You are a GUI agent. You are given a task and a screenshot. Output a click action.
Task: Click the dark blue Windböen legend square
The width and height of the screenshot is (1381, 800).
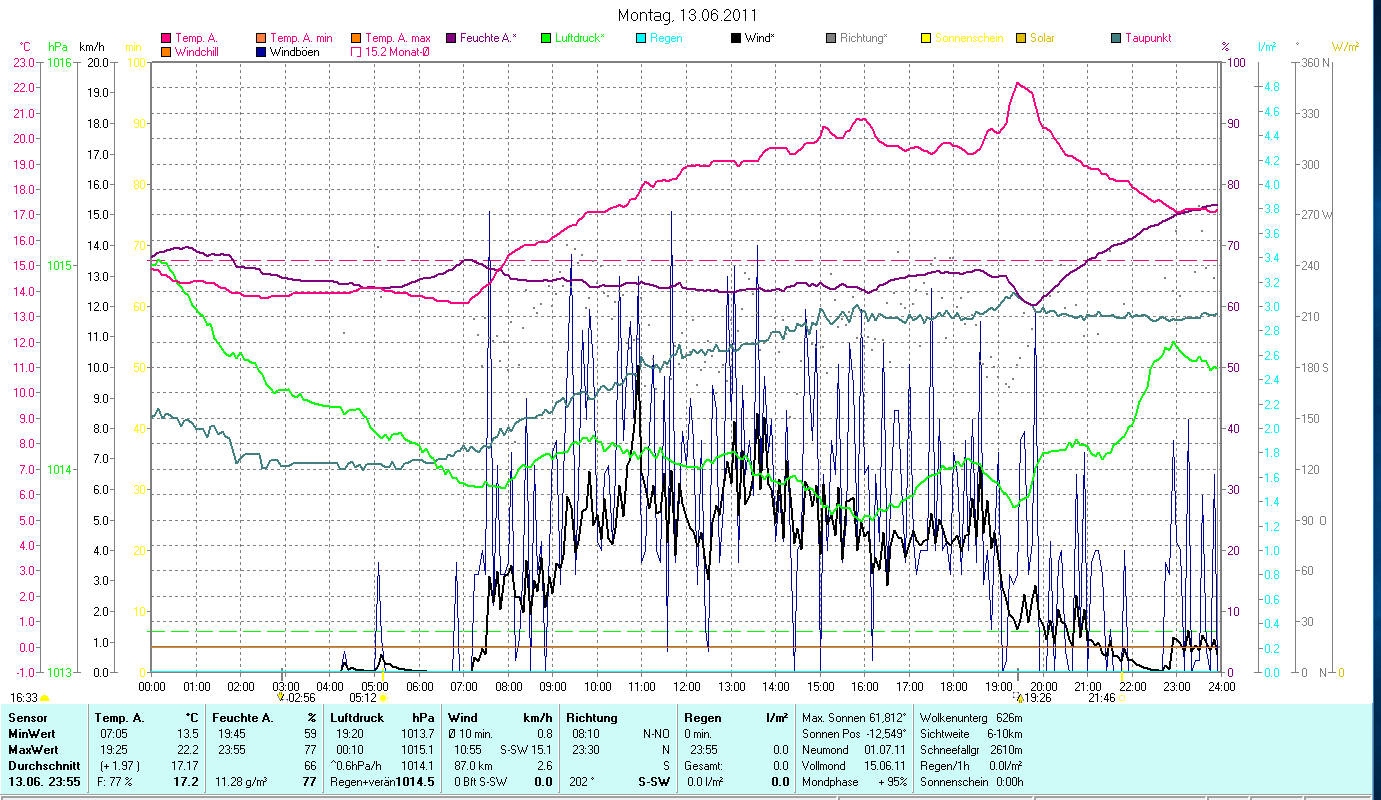click(260, 51)
